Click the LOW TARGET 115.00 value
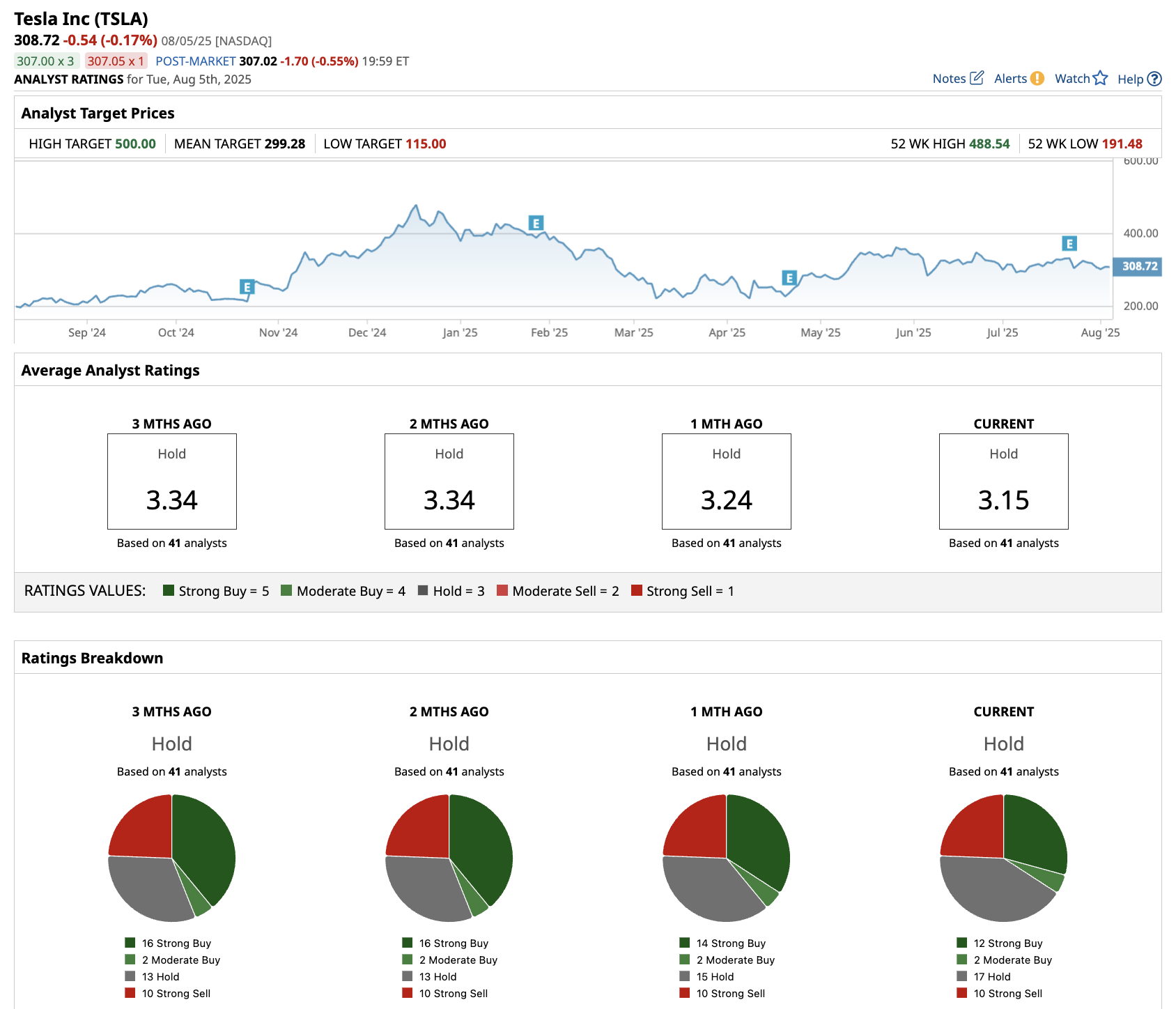Screen dimensions: 1176x1009 [426, 144]
